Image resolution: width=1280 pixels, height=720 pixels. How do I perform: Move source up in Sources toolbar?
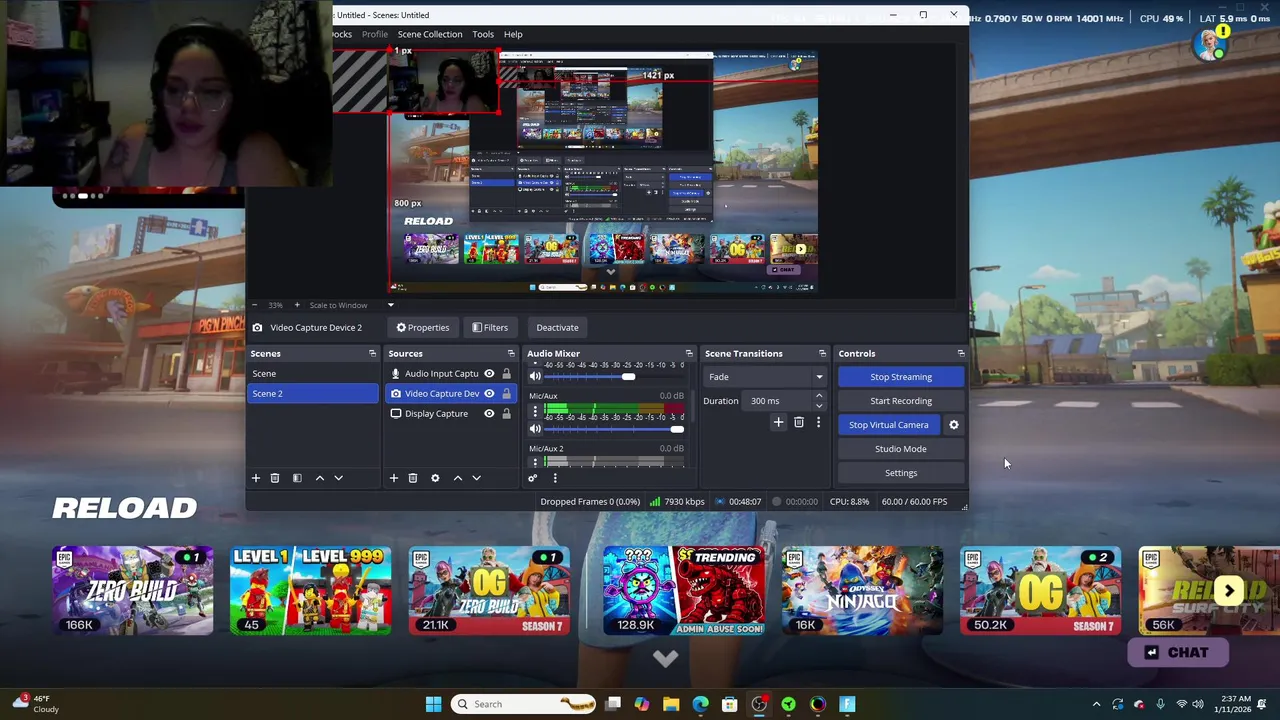458,478
